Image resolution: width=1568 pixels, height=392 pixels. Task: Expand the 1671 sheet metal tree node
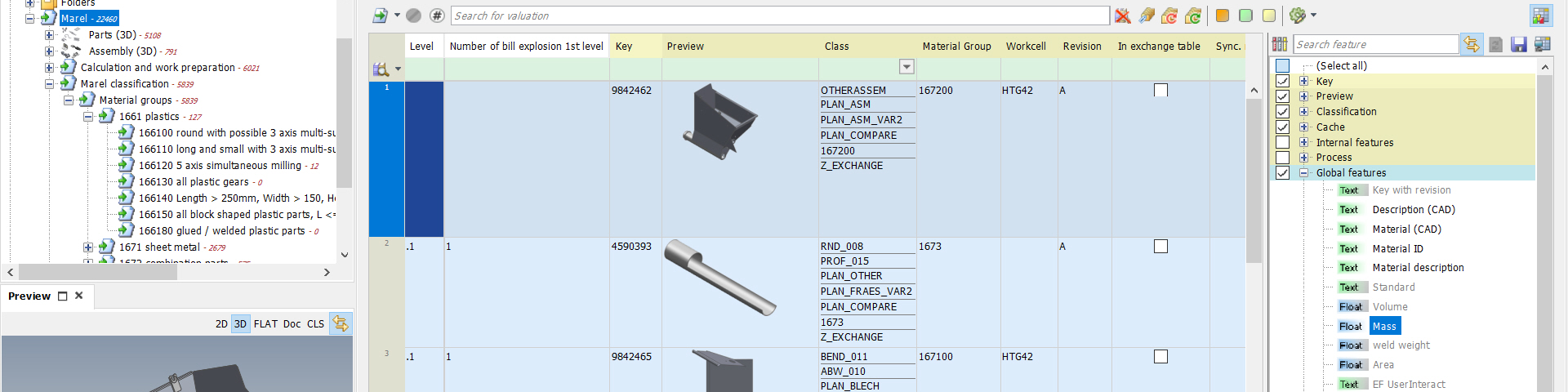click(x=88, y=247)
